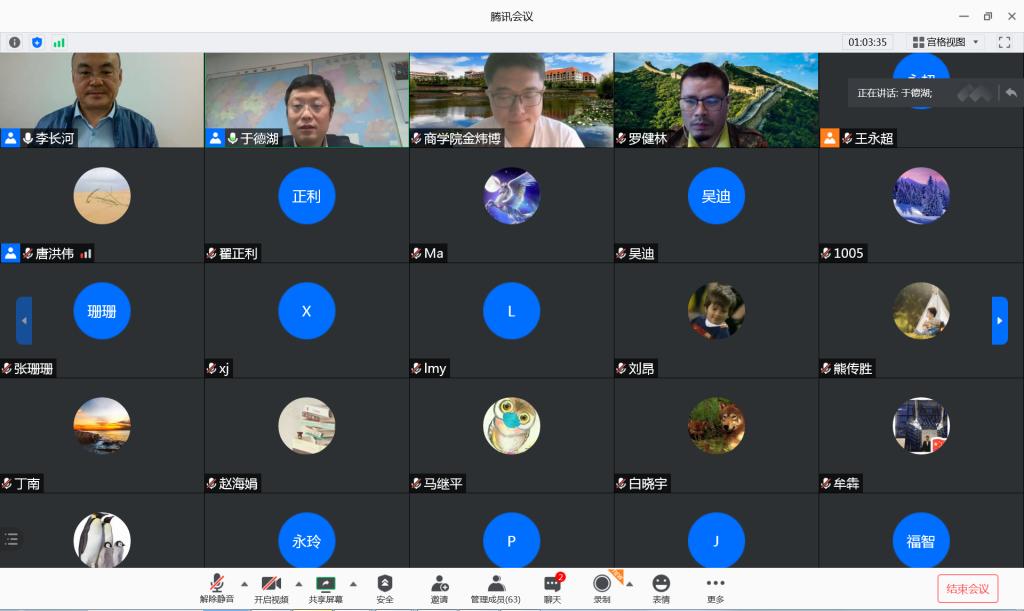
Task: Select 于德湖's video tile
Action: (x=307, y=100)
